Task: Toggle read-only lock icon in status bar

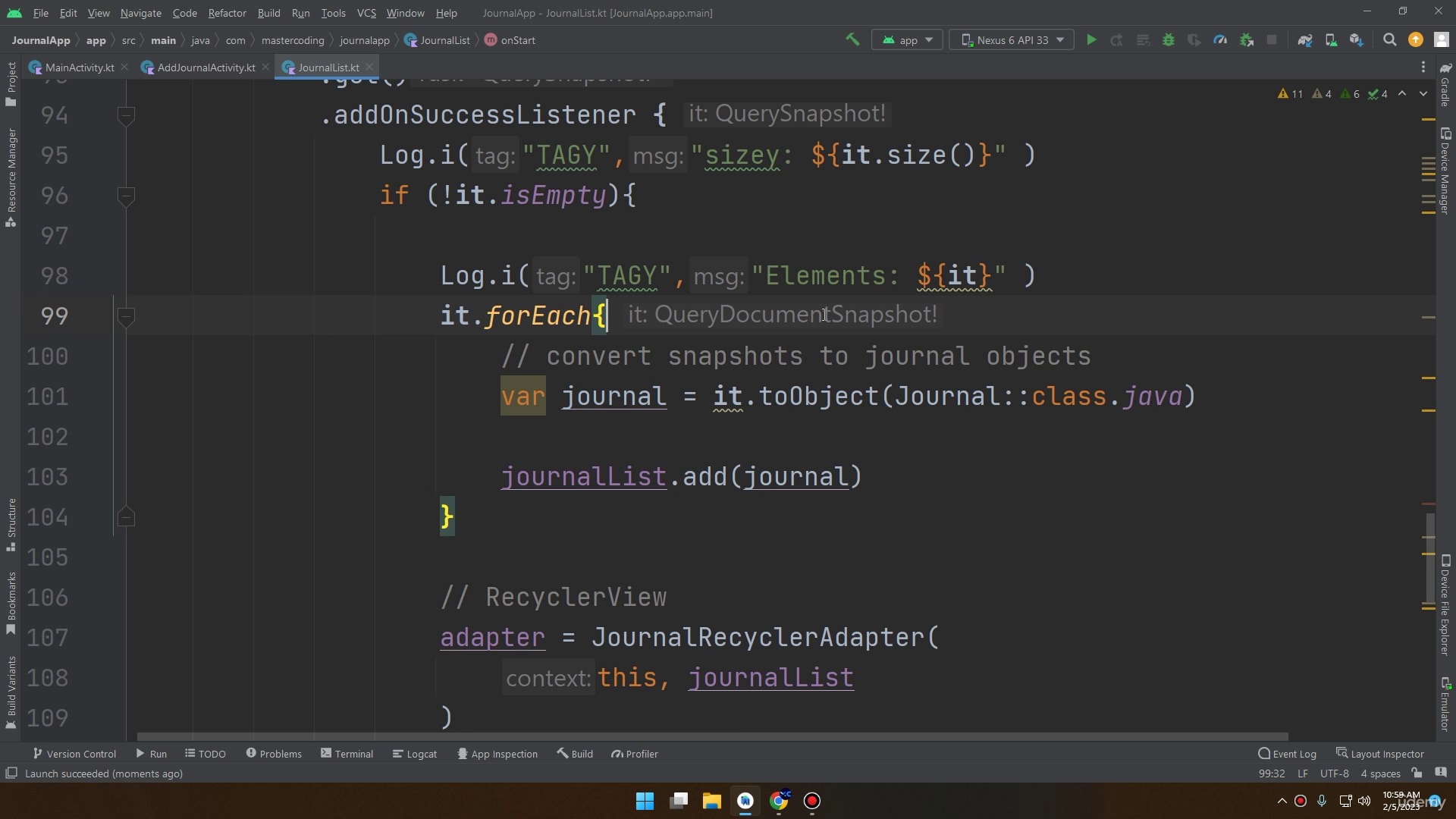Action: pyautogui.click(x=1417, y=773)
